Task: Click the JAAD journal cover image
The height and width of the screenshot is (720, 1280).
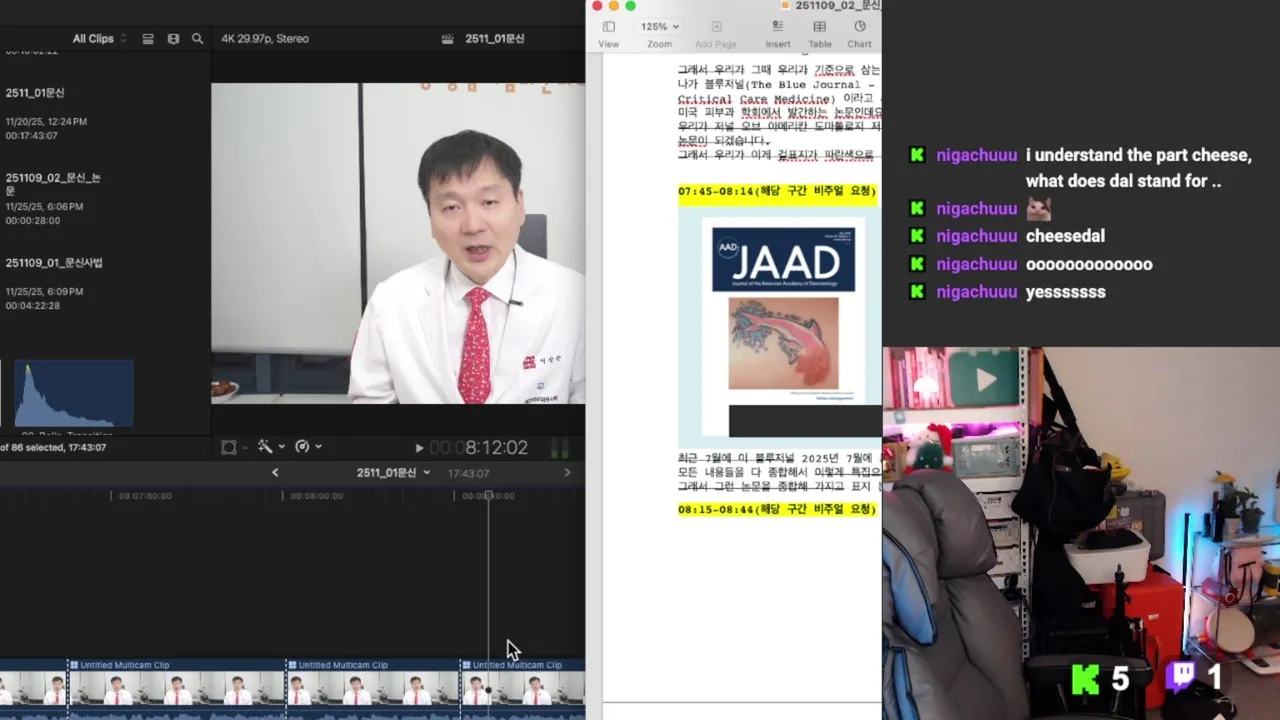Action: [784, 311]
